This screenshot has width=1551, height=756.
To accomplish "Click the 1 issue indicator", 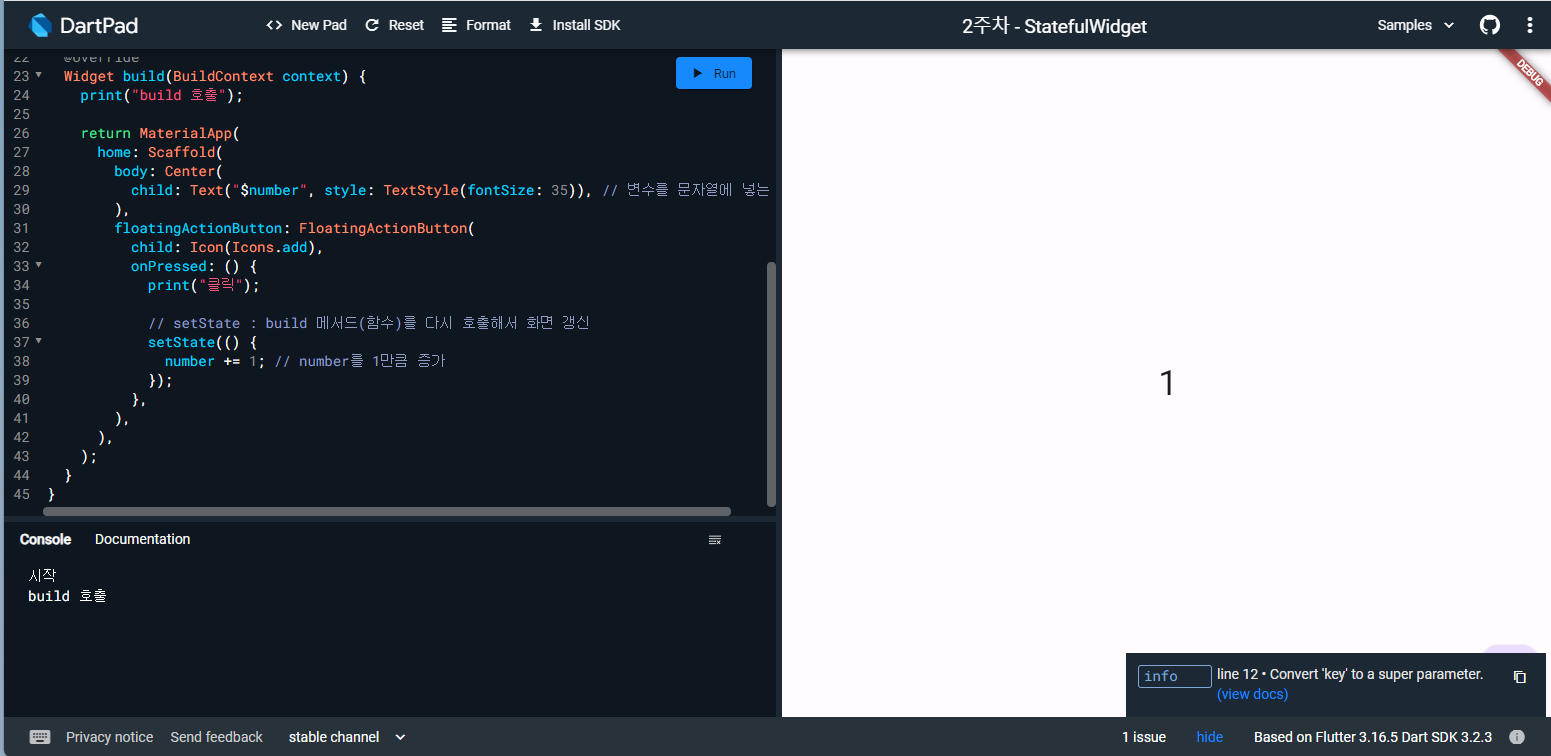I will pos(1144,737).
